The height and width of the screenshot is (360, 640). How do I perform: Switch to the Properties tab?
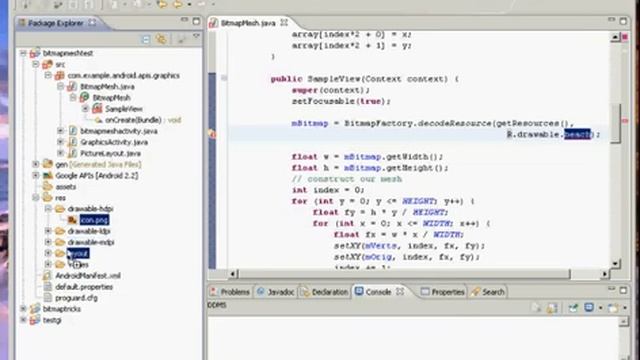tap(443, 292)
